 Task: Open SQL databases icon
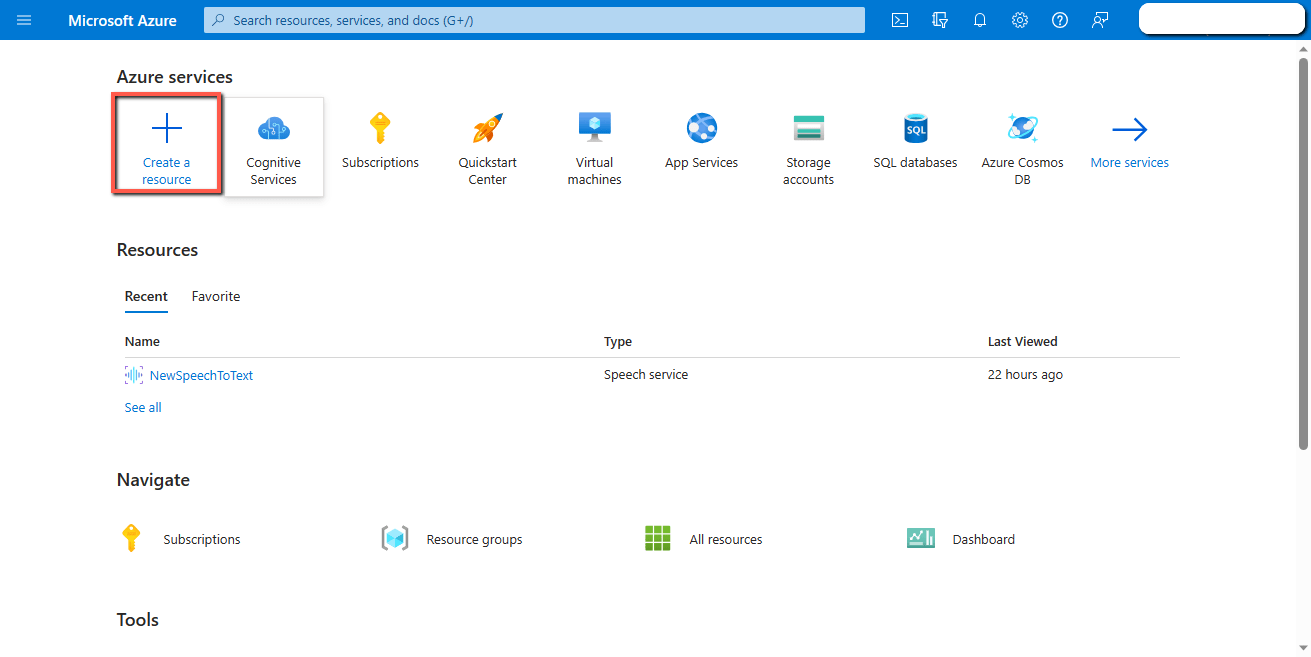[x=915, y=128]
